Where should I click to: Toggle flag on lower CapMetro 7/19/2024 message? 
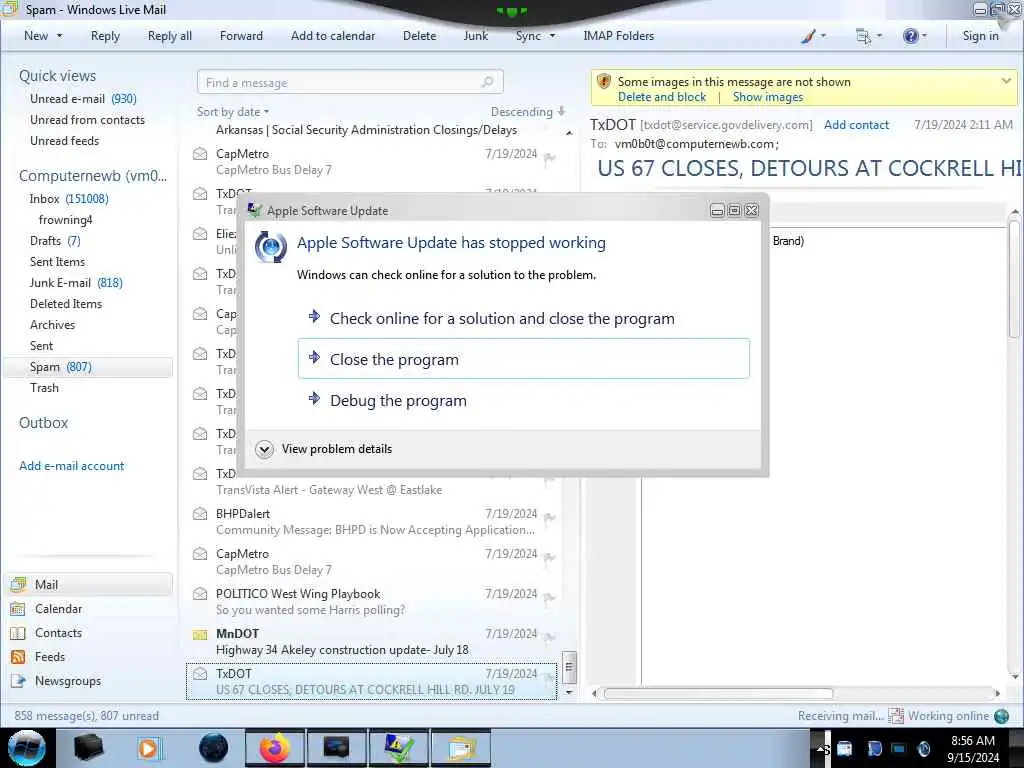click(550, 558)
